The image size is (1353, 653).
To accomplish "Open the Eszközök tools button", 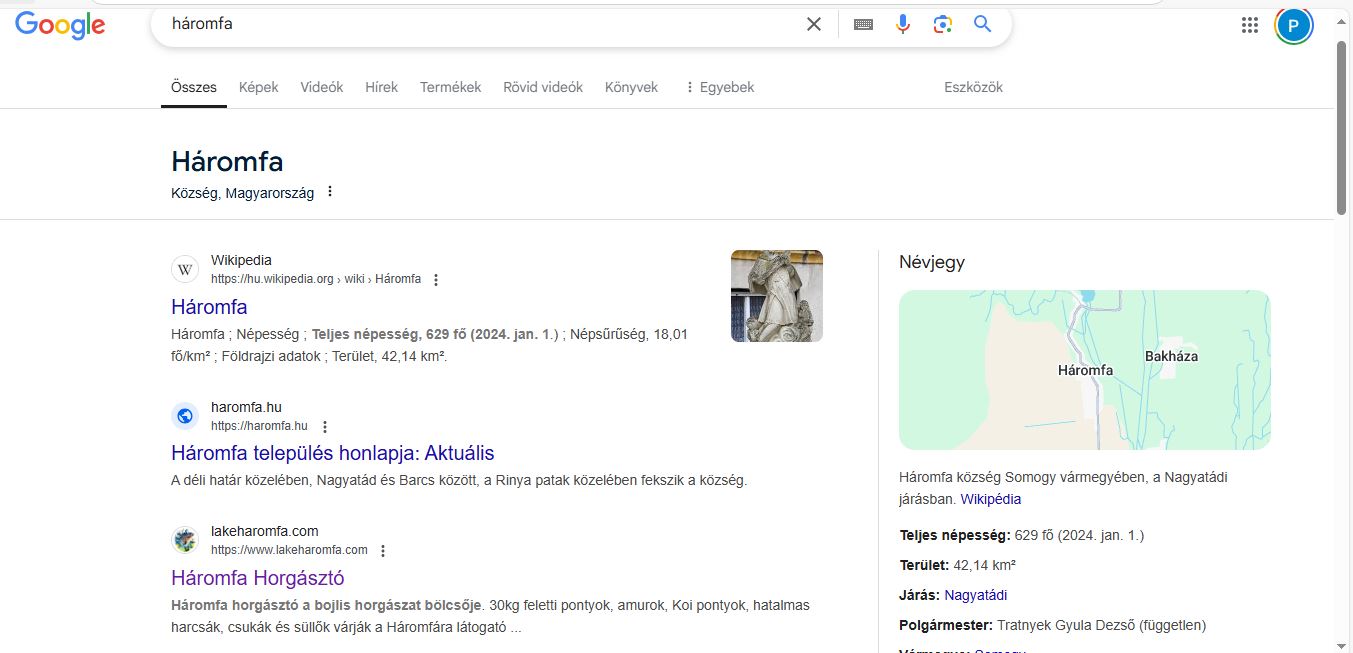I will 972,87.
